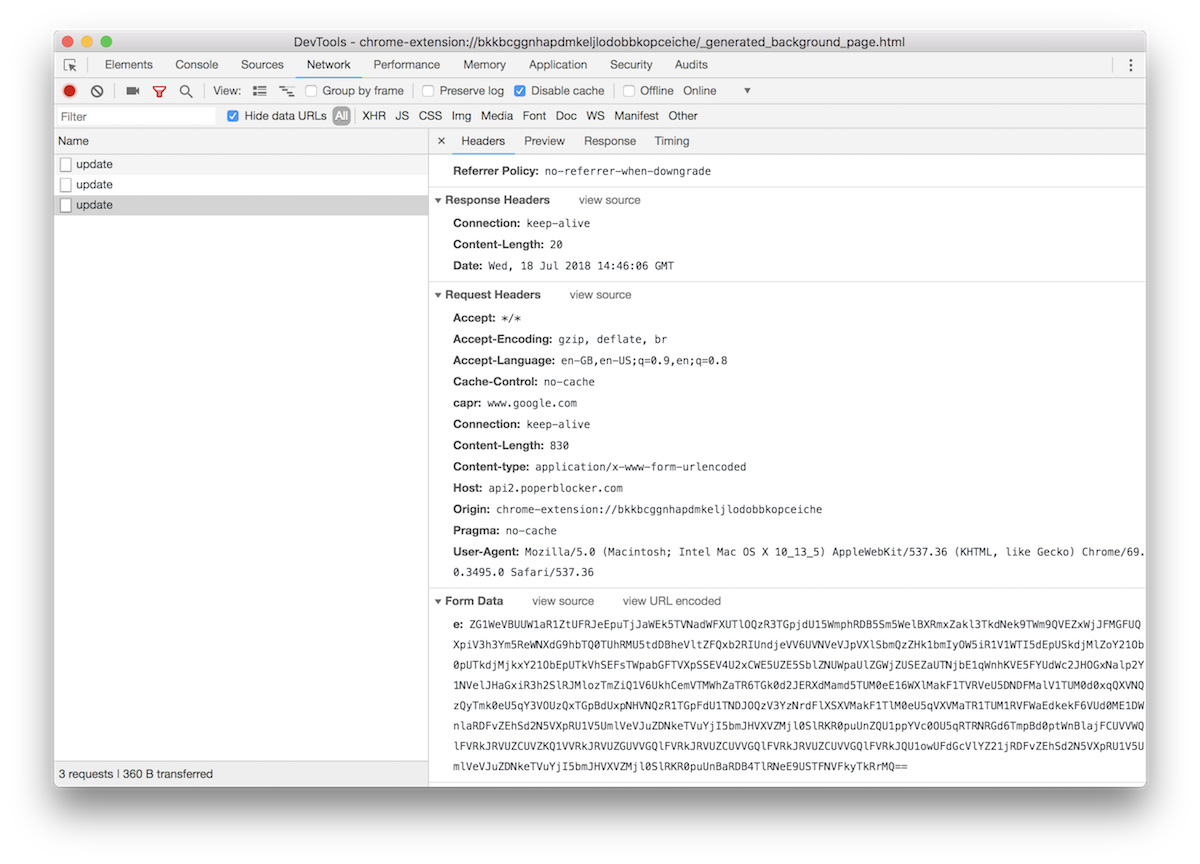Uncheck the Disable cache checkbox
The width and height of the screenshot is (1200, 864).
[520, 91]
